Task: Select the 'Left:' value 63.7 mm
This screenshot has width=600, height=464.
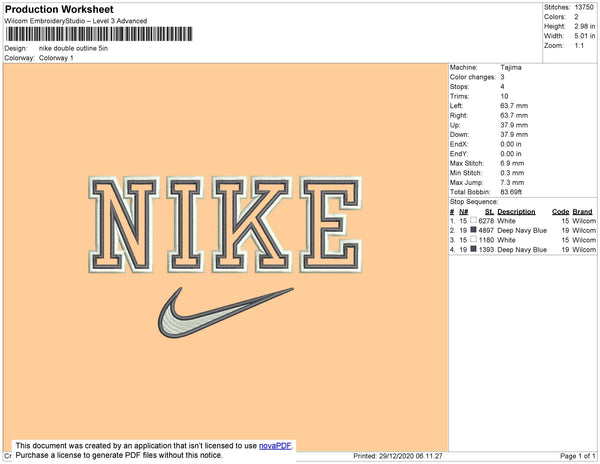Action: (514, 106)
